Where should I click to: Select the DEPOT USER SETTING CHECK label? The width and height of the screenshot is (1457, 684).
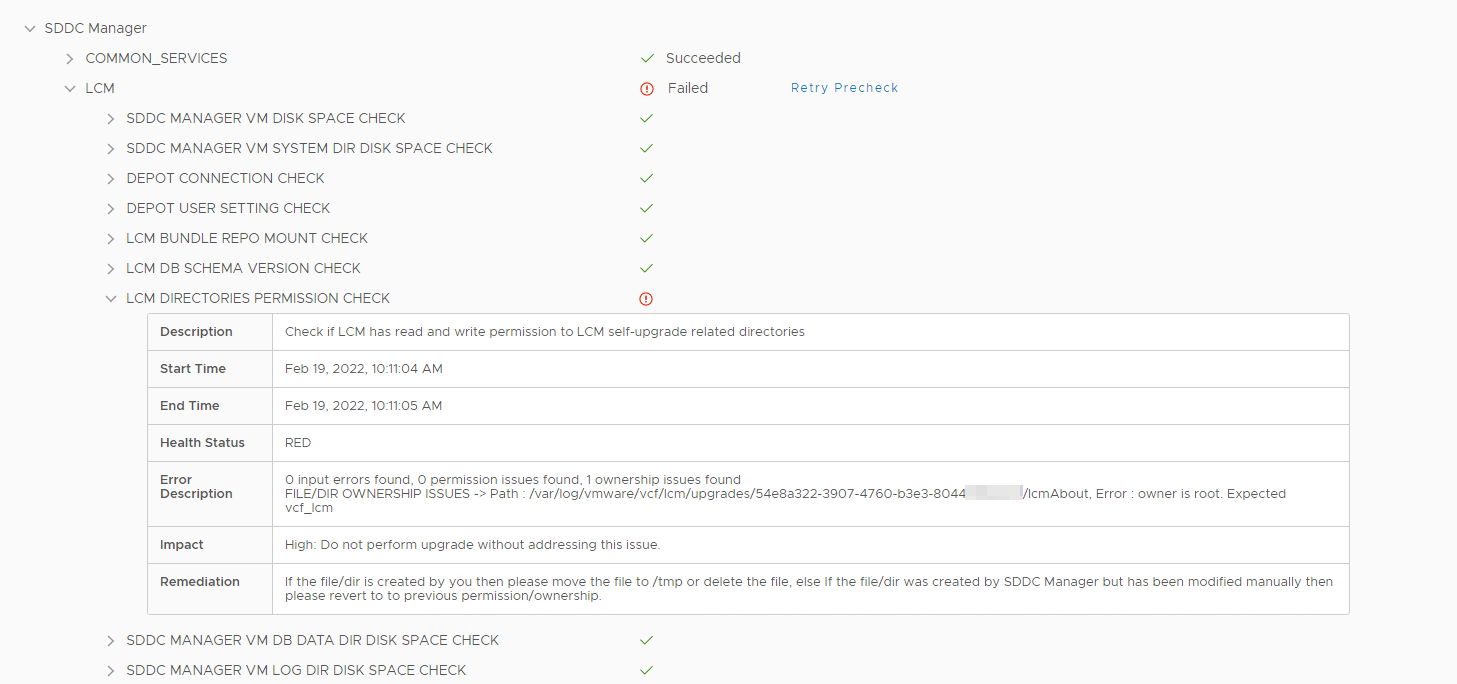[x=228, y=208]
